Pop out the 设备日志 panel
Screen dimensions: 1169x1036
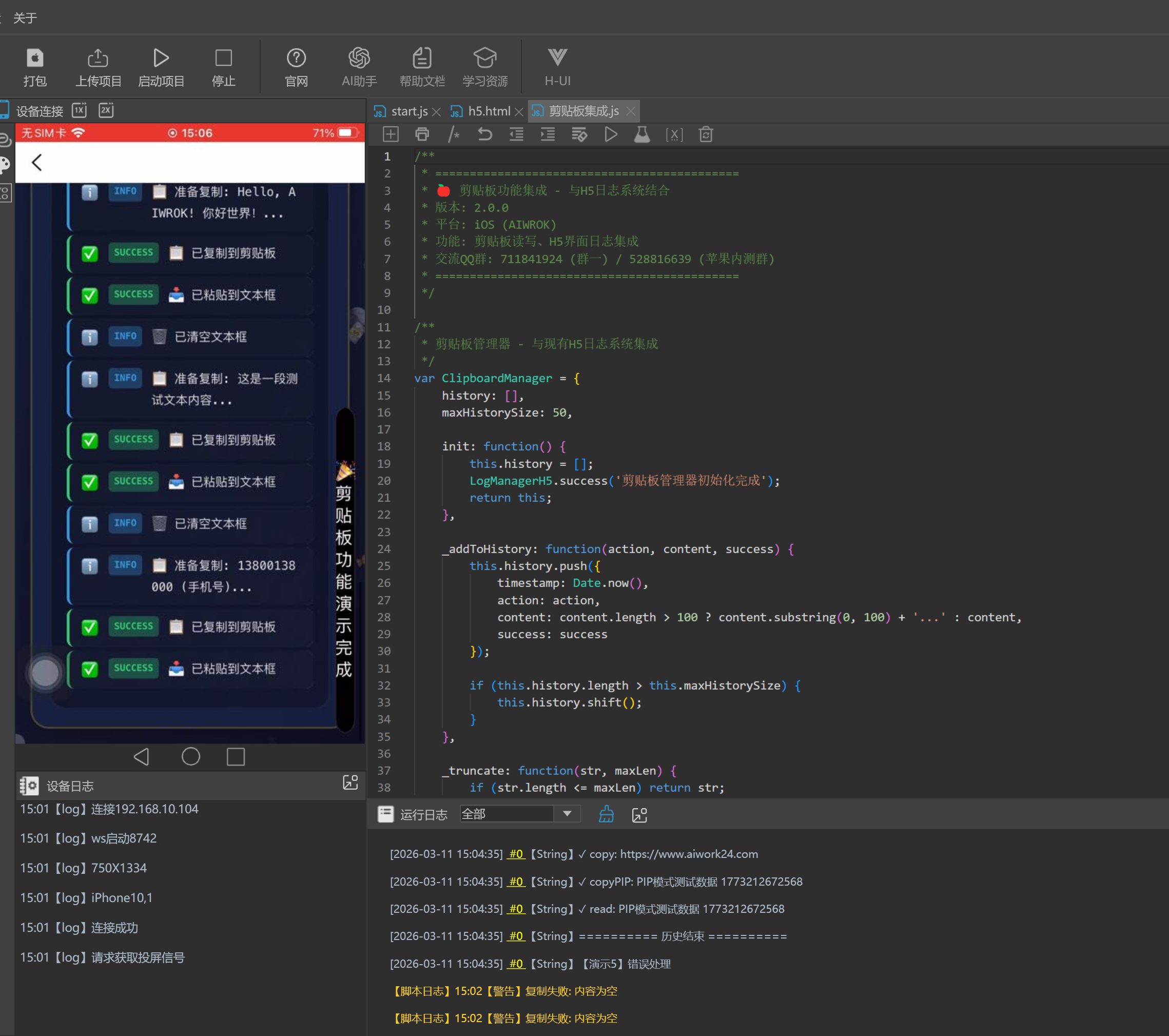click(x=350, y=784)
